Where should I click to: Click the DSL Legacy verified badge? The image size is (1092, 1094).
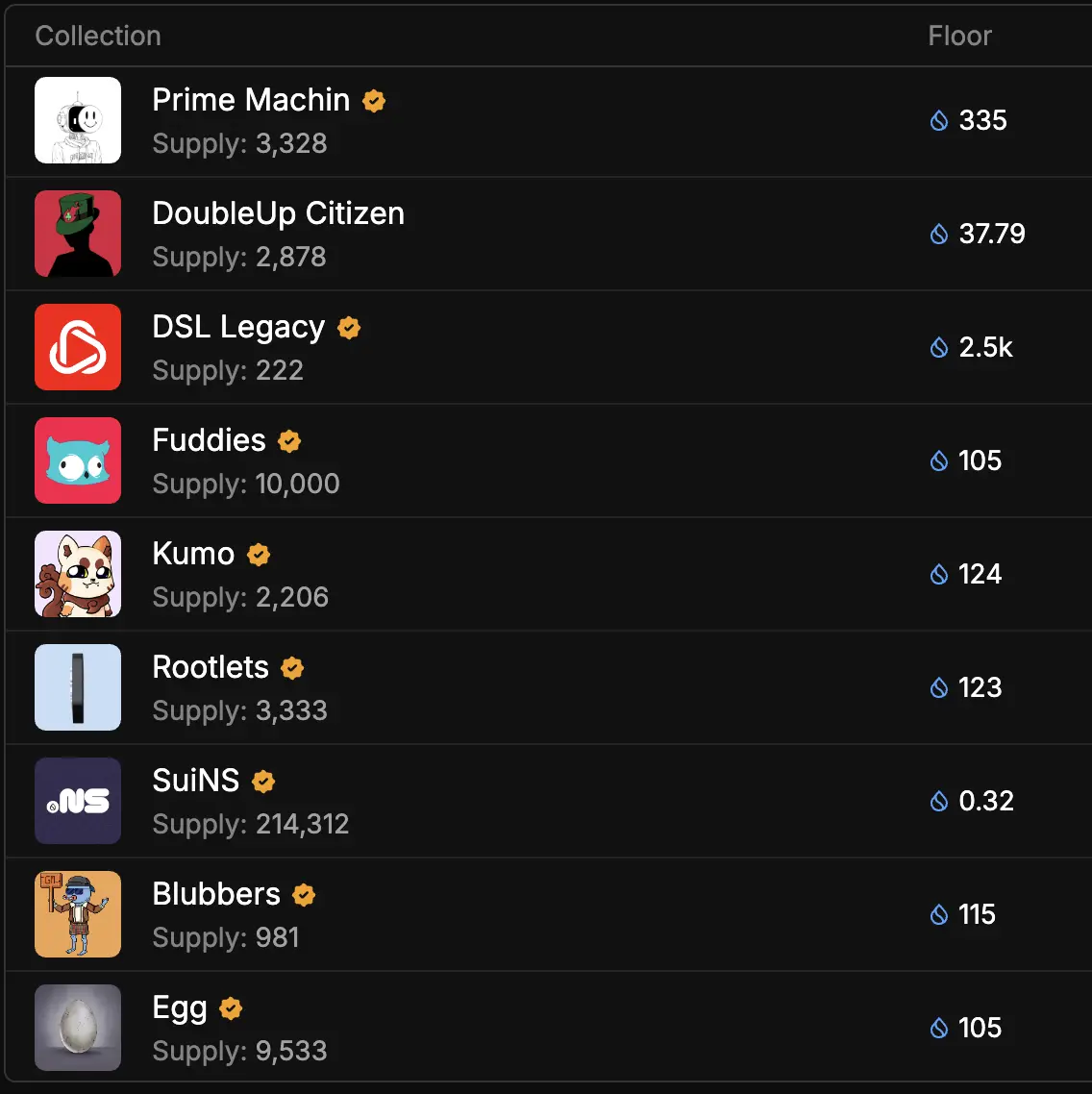[349, 328]
